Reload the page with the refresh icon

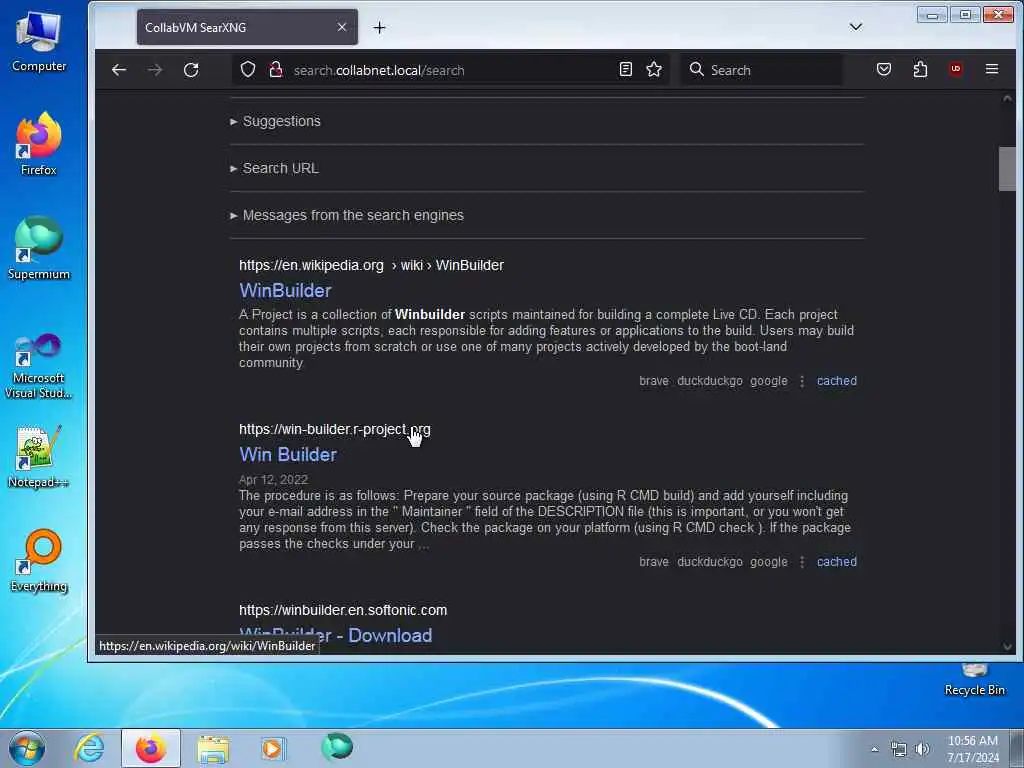click(191, 70)
